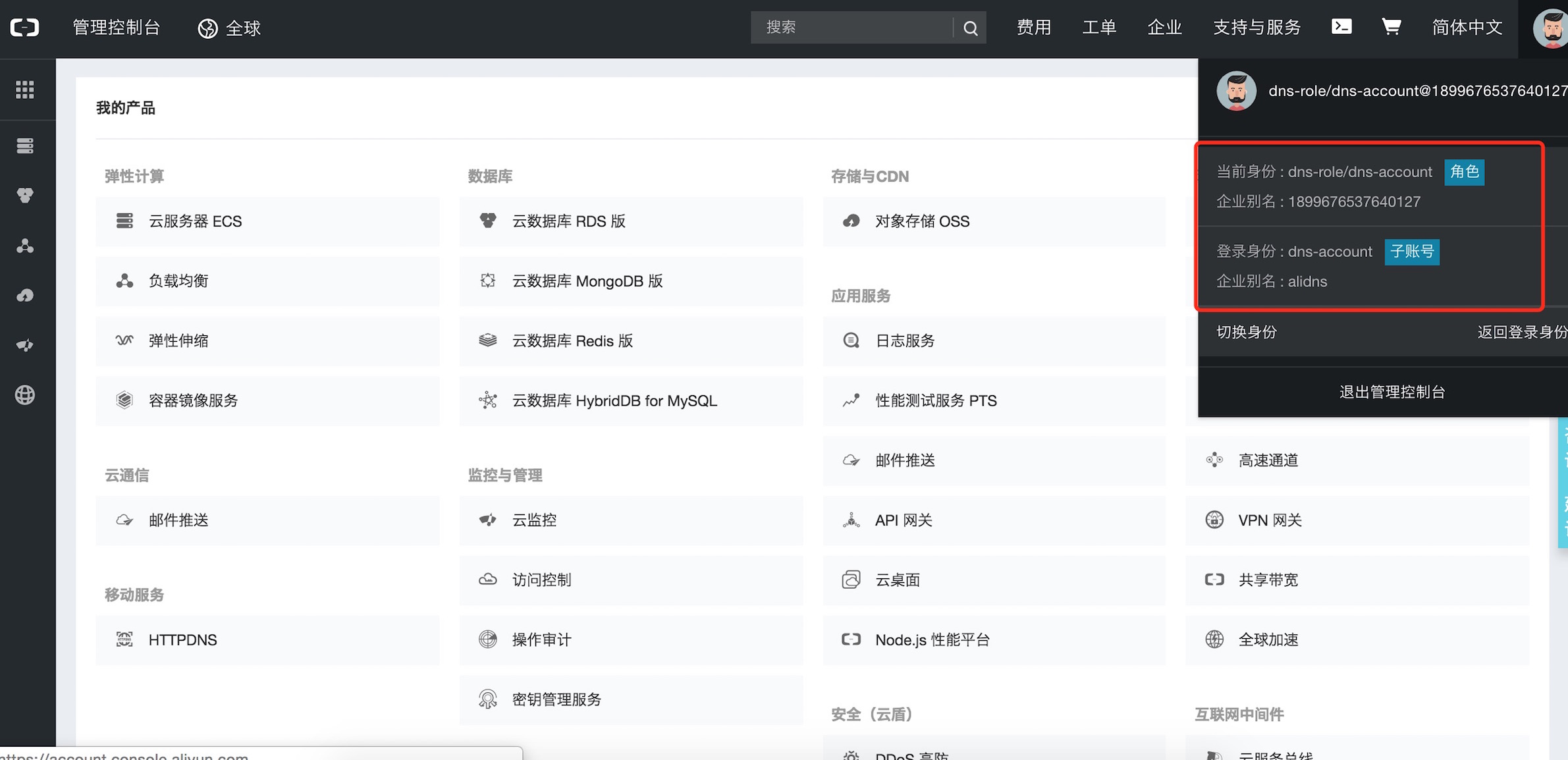Screen dimensions: 1568x760
Task: Click the account name dns-role/dns-account@... text
Action: click(x=1418, y=91)
